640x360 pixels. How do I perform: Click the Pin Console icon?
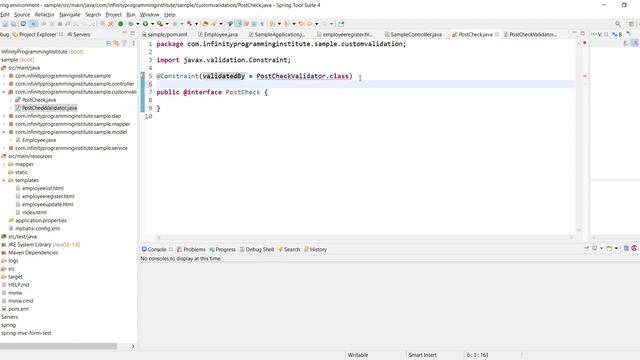587,248
